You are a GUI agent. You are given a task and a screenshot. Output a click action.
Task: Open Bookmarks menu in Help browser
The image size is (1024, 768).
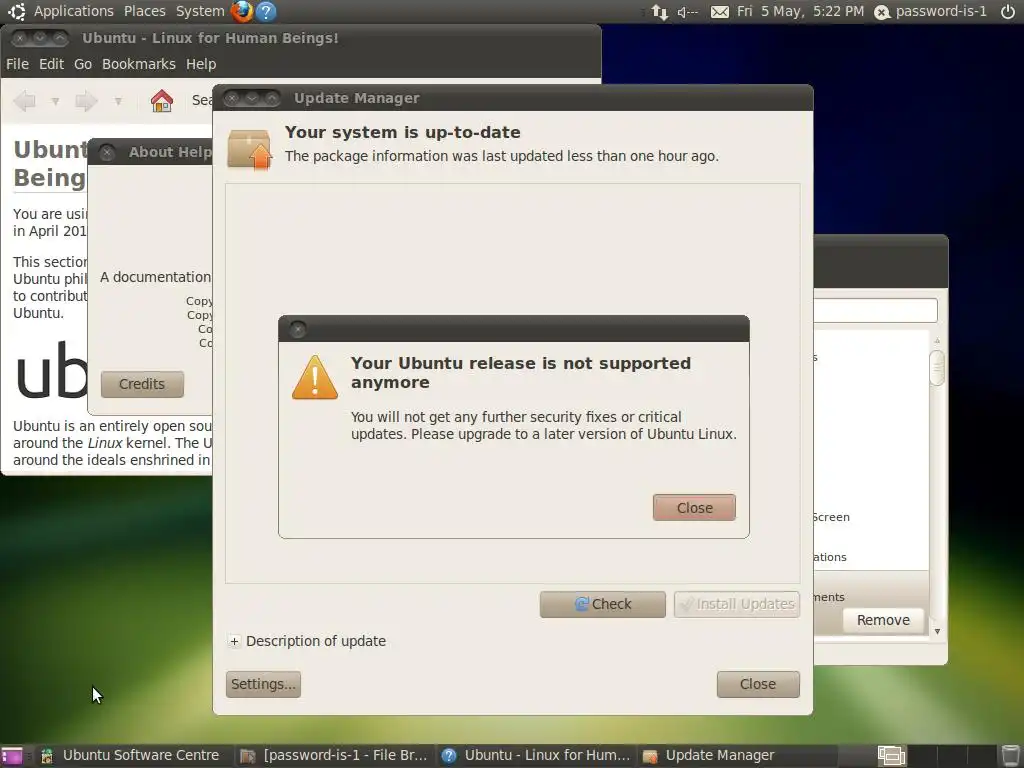[138, 64]
